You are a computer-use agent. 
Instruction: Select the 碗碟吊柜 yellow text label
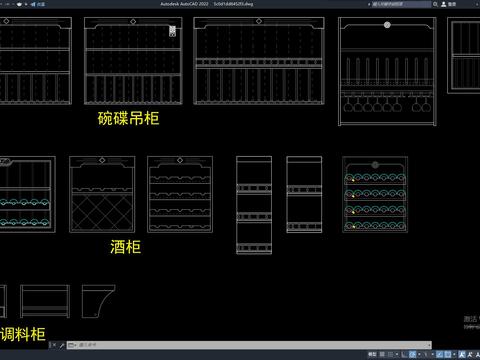[x=128, y=118]
